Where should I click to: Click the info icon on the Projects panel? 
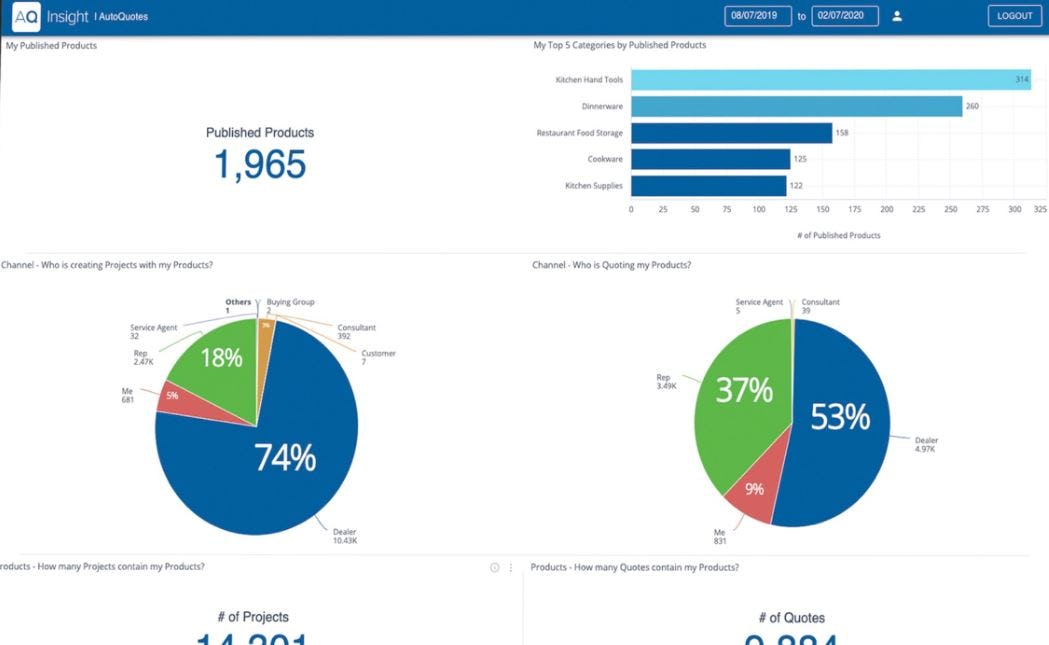click(x=494, y=567)
